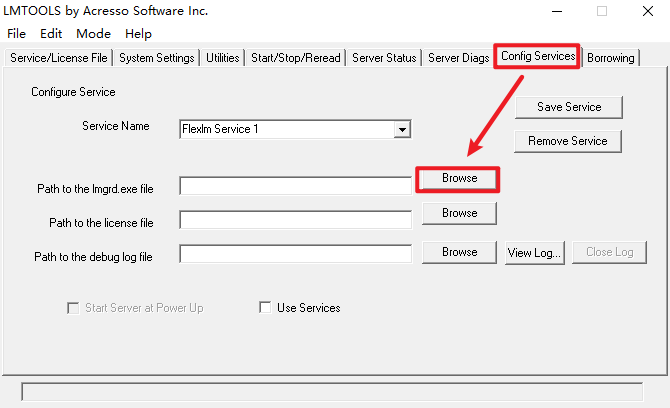Close the LMTOOLS window

(x=646, y=11)
